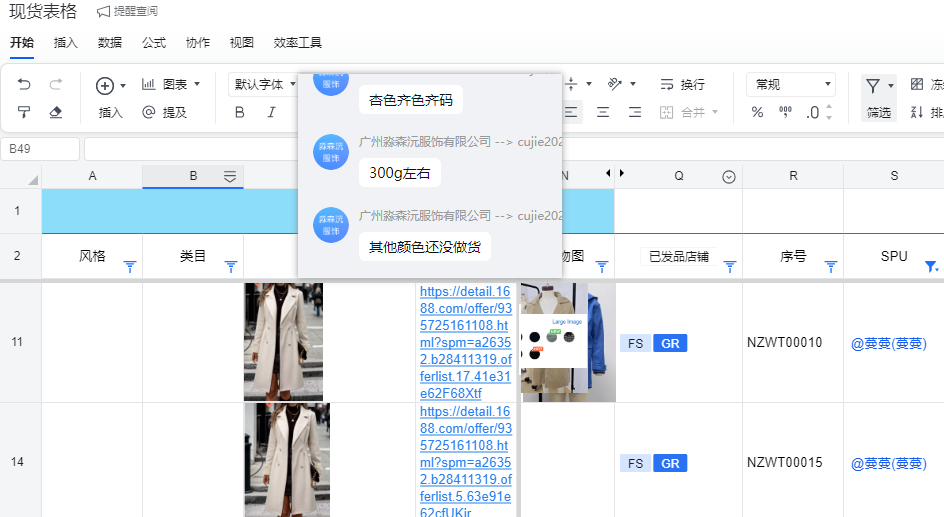Click the 换行 wrap text button
The width and height of the screenshot is (944, 517).
click(682, 85)
